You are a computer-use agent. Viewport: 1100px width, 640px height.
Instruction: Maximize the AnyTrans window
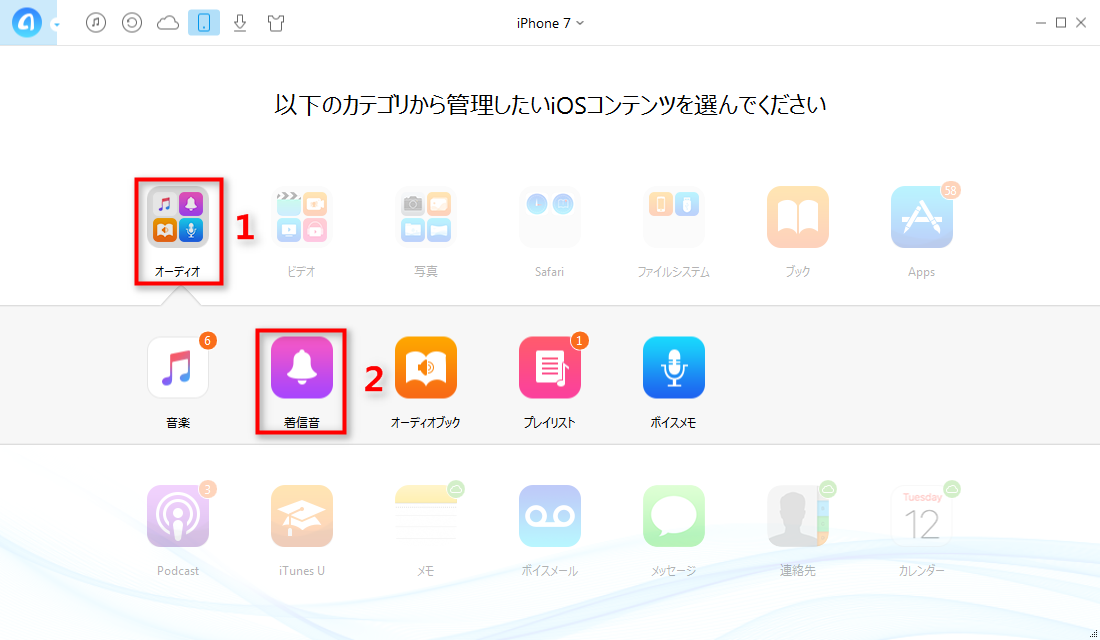(1061, 23)
